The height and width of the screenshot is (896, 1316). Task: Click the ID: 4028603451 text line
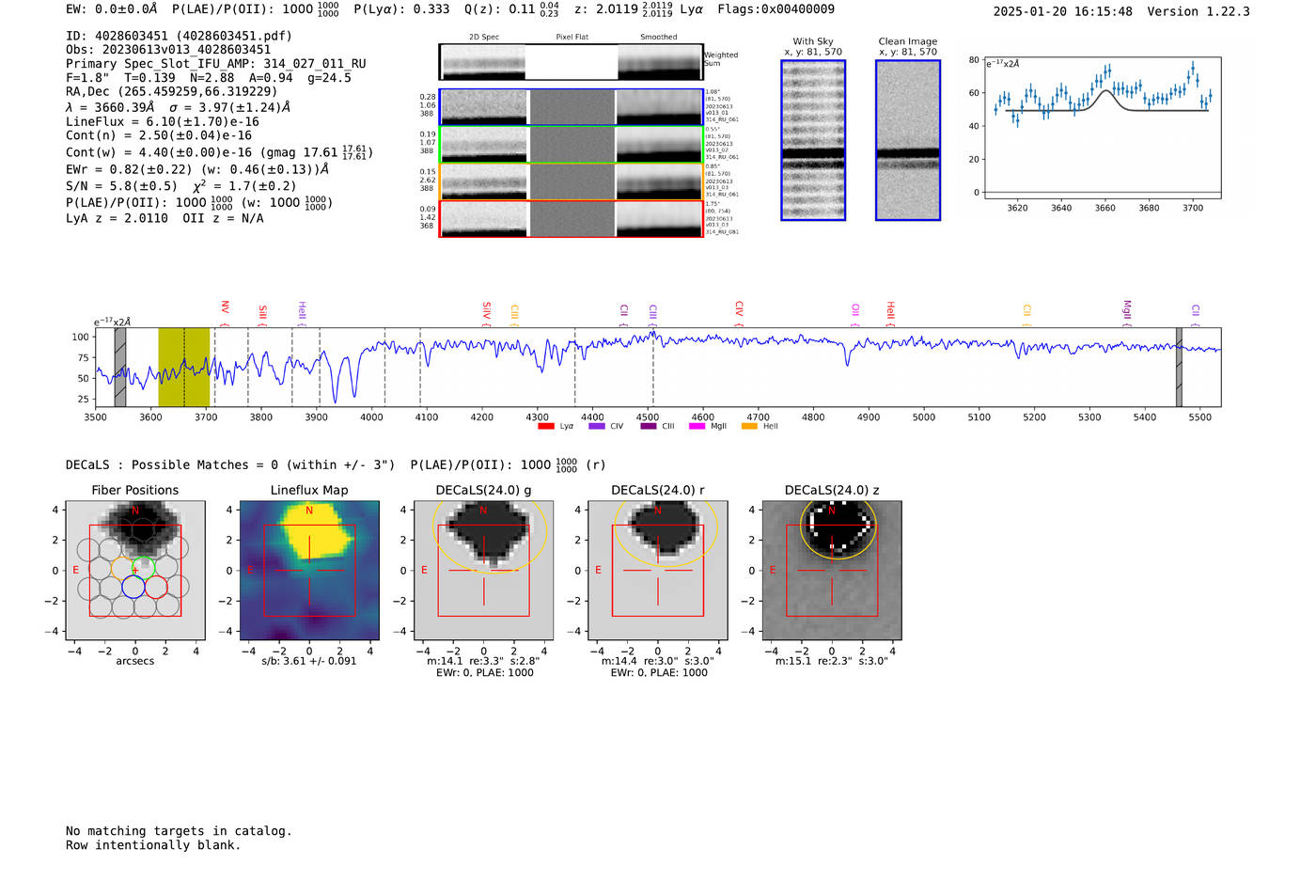coord(179,36)
